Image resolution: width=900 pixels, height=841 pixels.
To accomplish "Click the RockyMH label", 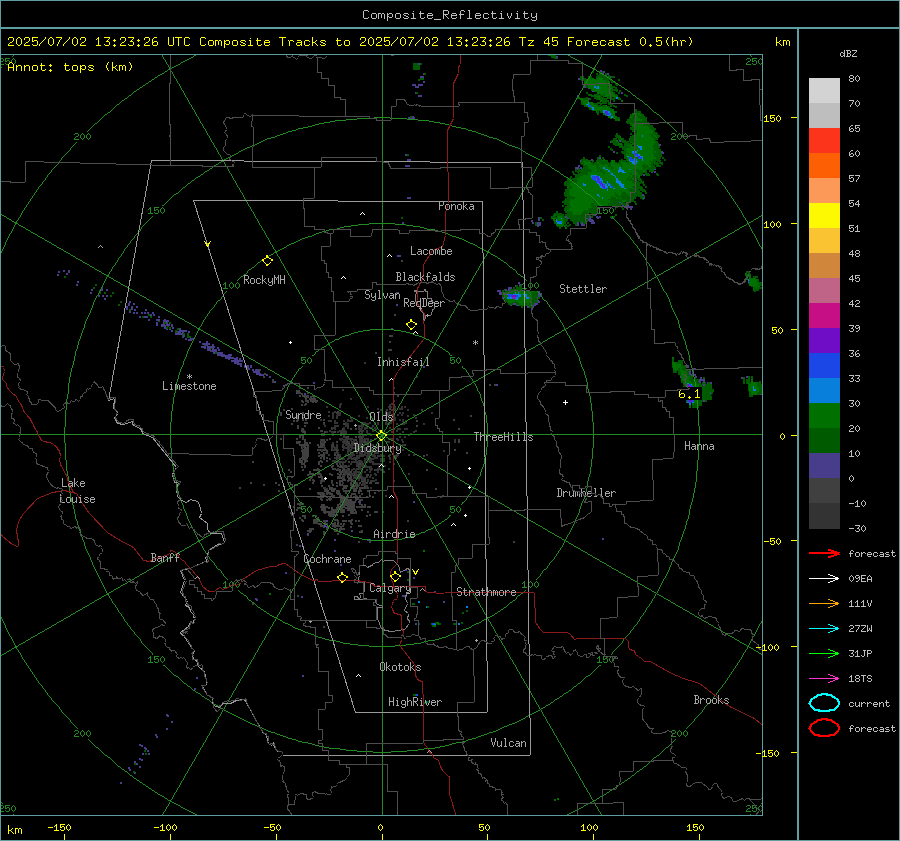I will (264, 280).
